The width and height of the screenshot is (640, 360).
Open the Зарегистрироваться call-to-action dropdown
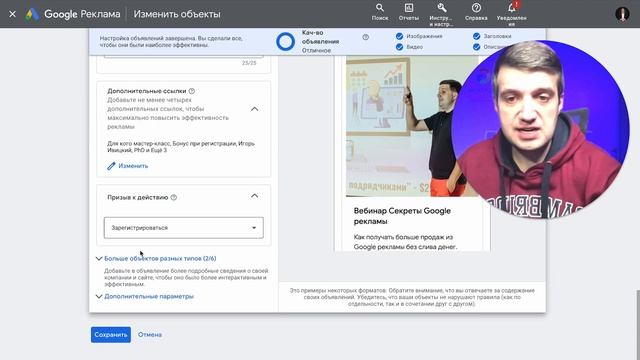coord(184,228)
